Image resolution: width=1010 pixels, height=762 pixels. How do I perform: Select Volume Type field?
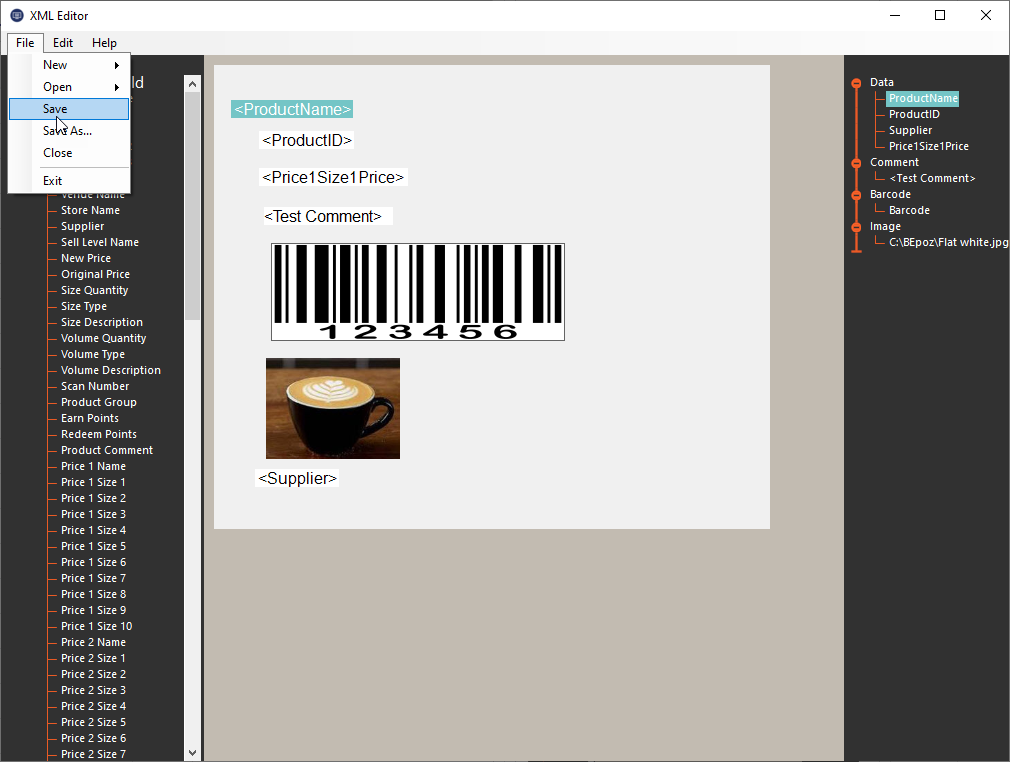(x=93, y=354)
